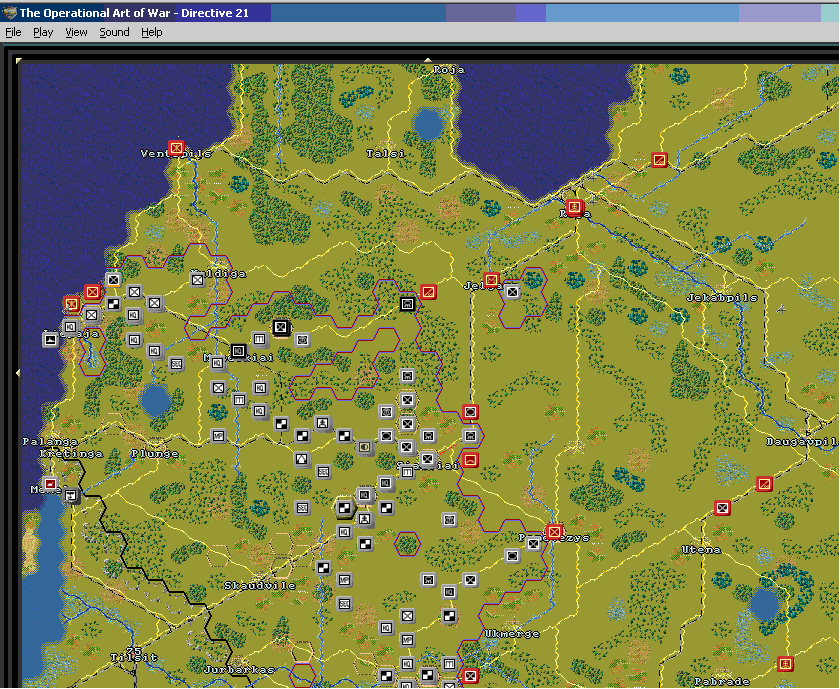Screen dimensions: 840x689
Task: Select the red armor unit northeast of Siauliai
Action: coord(470,411)
